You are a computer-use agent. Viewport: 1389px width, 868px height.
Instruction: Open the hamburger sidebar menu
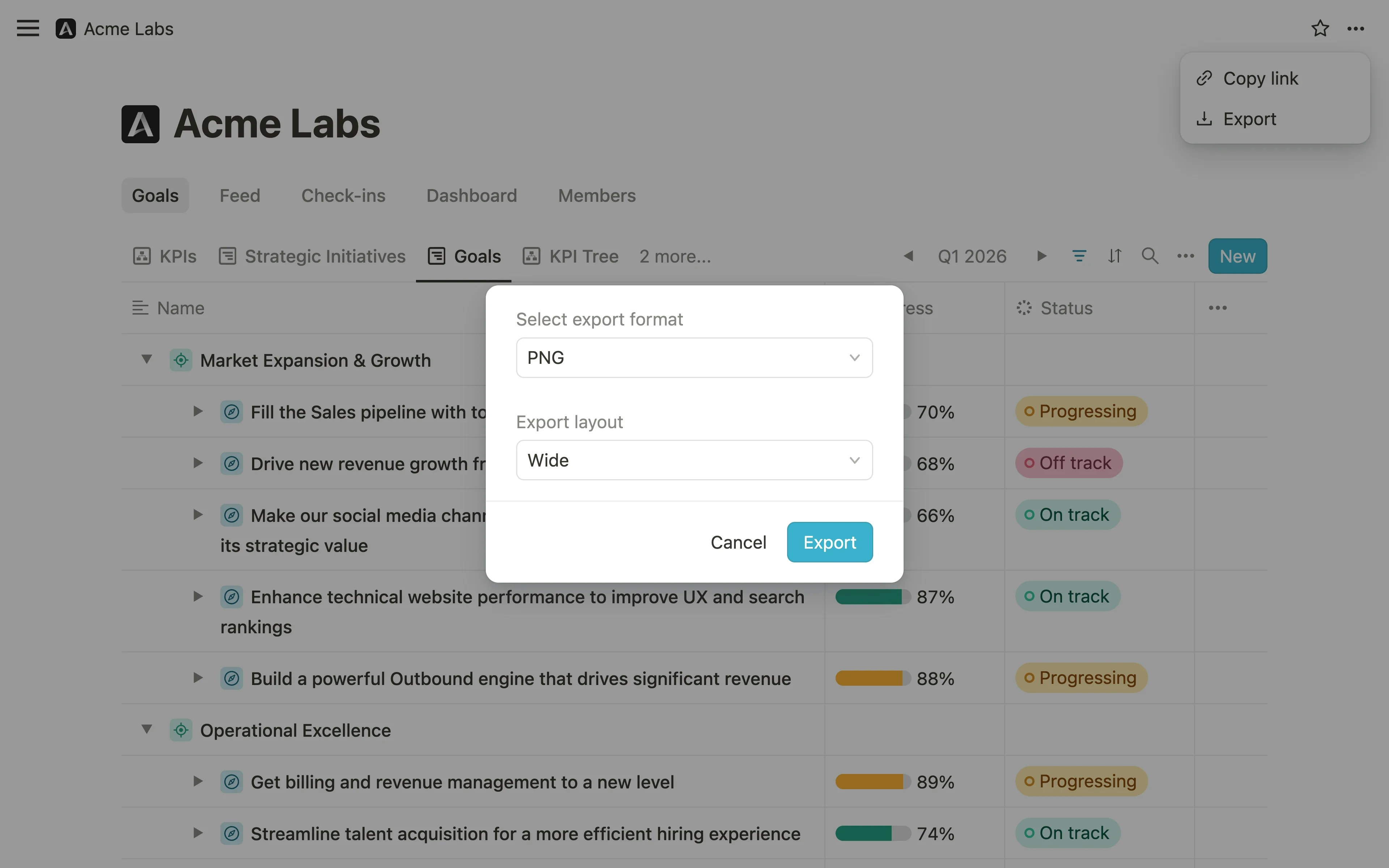click(x=27, y=28)
